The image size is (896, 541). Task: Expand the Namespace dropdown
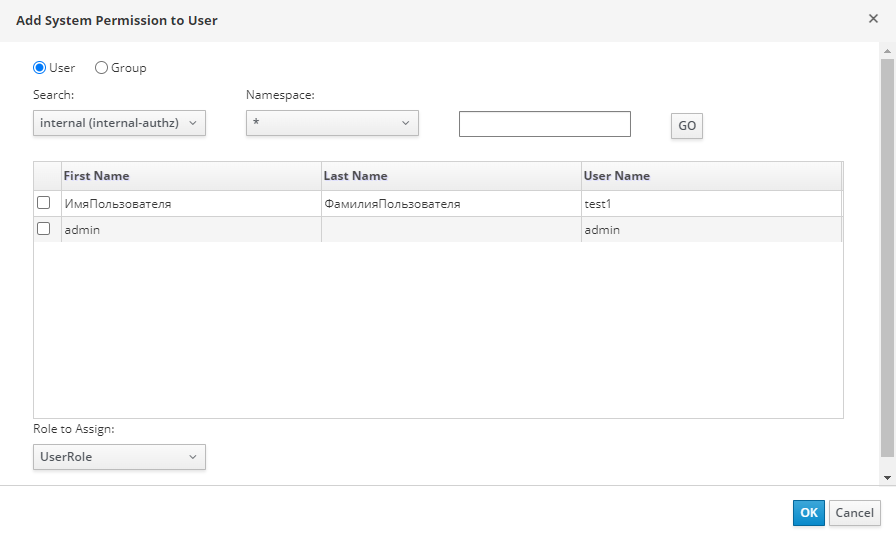tap(332, 123)
